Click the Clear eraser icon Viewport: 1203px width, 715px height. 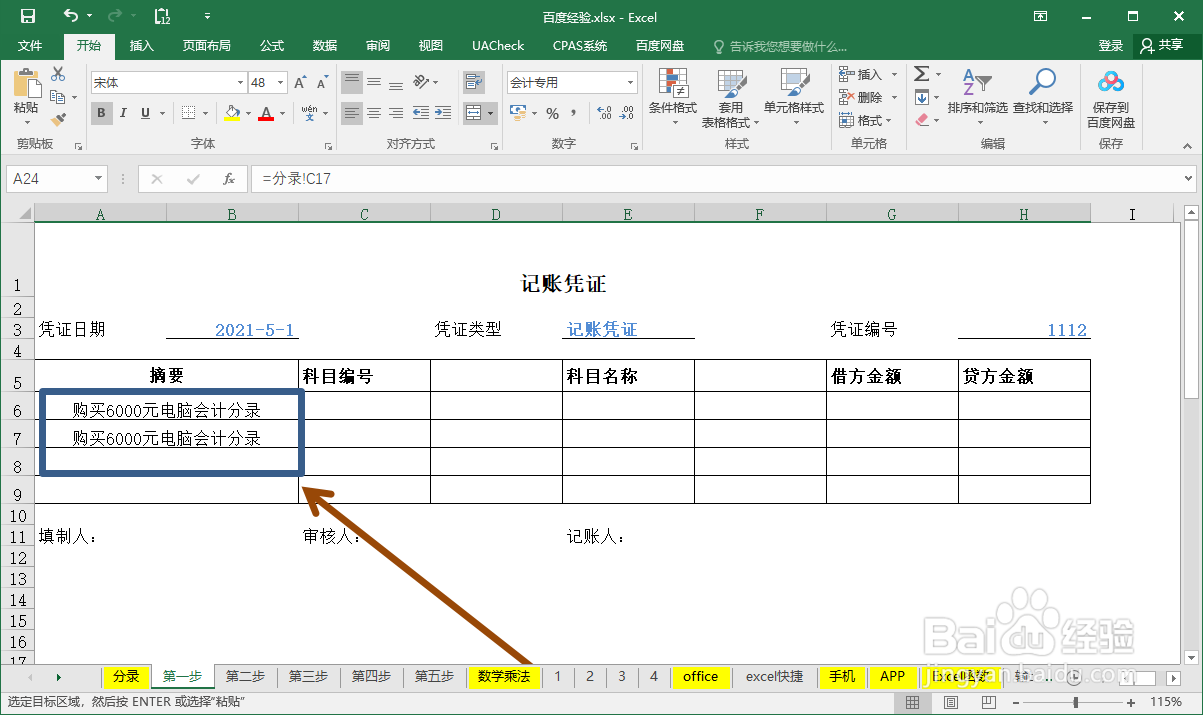pos(922,120)
